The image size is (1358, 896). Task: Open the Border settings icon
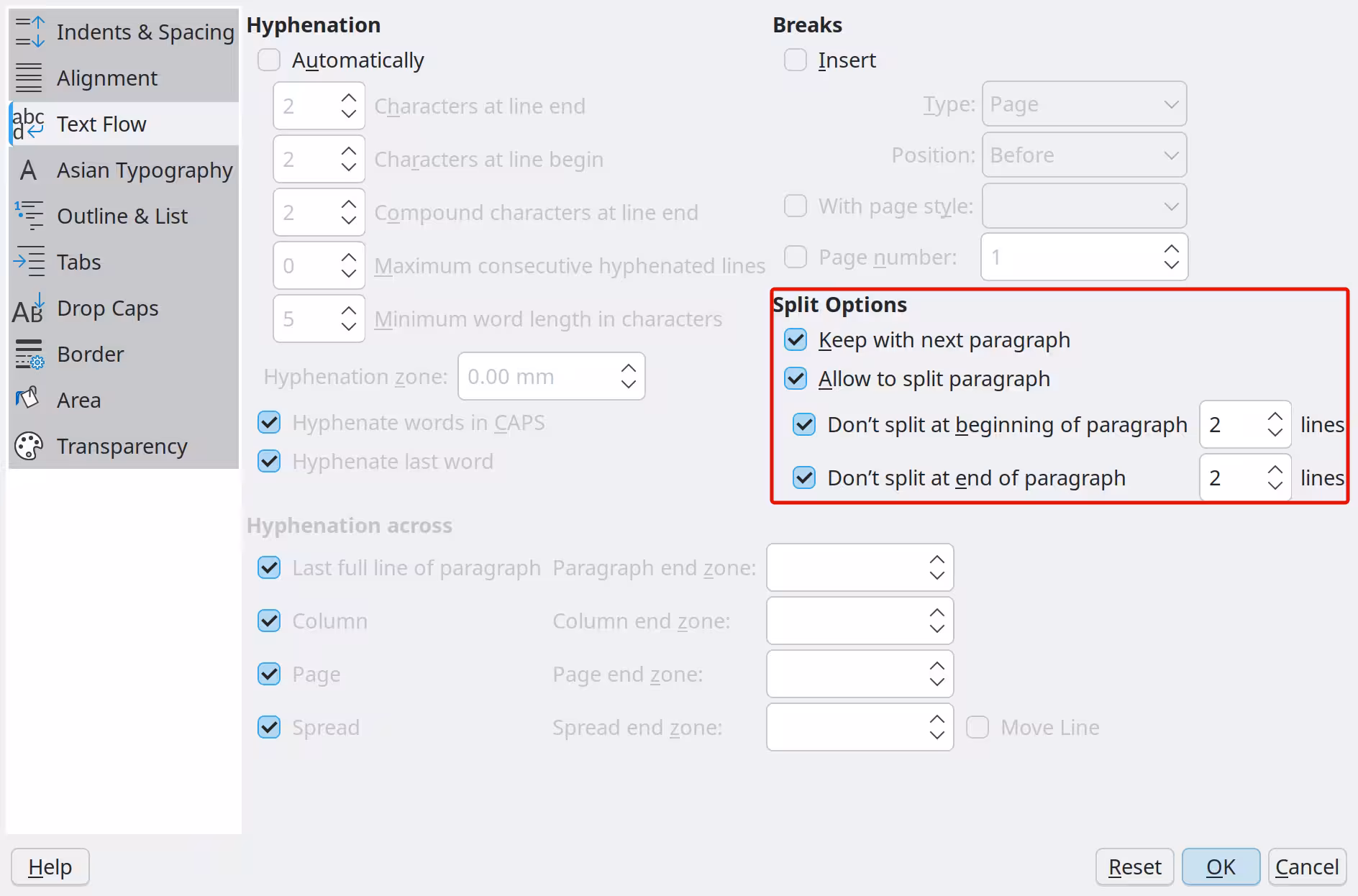click(x=29, y=354)
